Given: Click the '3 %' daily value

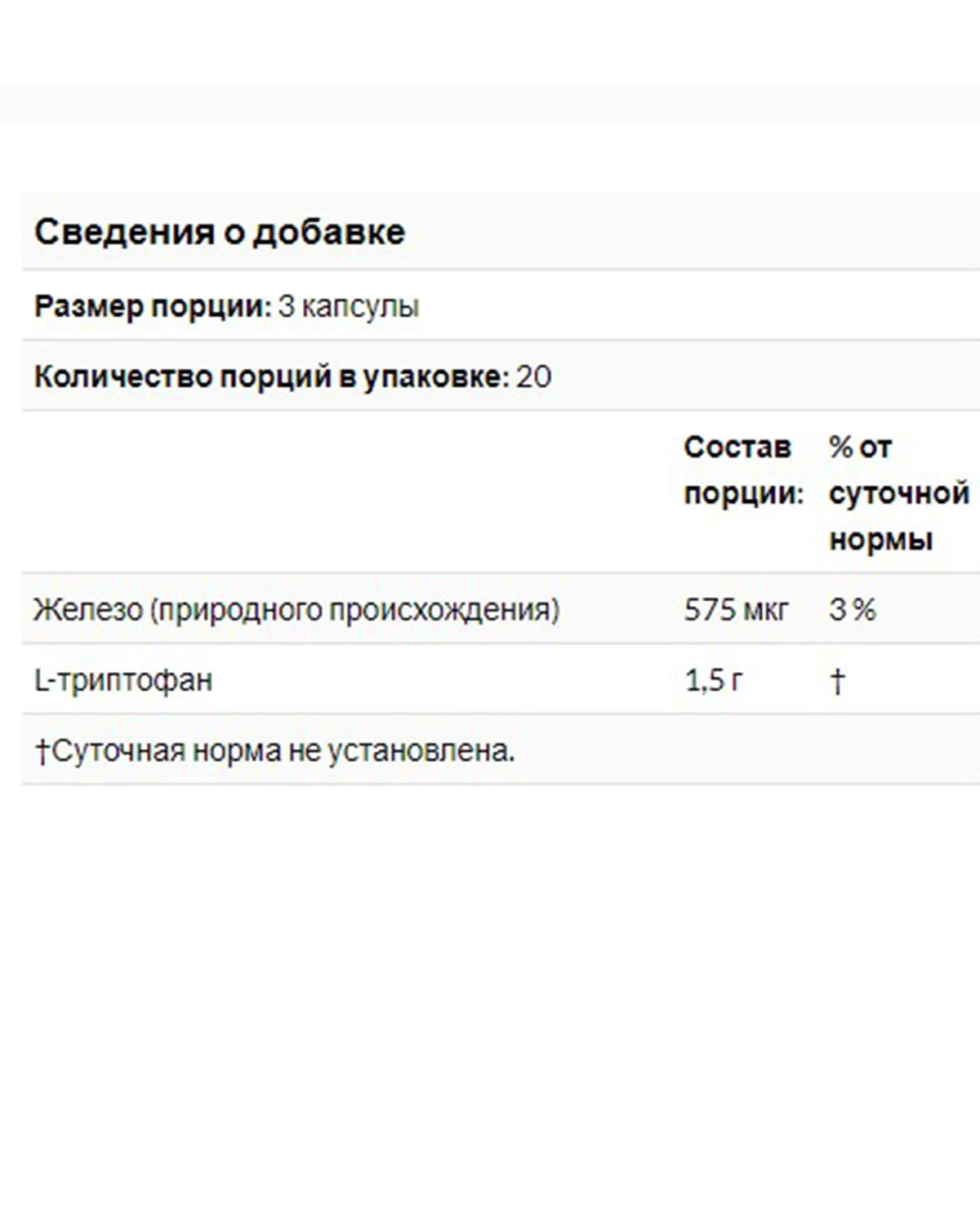Looking at the screenshot, I should tap(853, 609).
